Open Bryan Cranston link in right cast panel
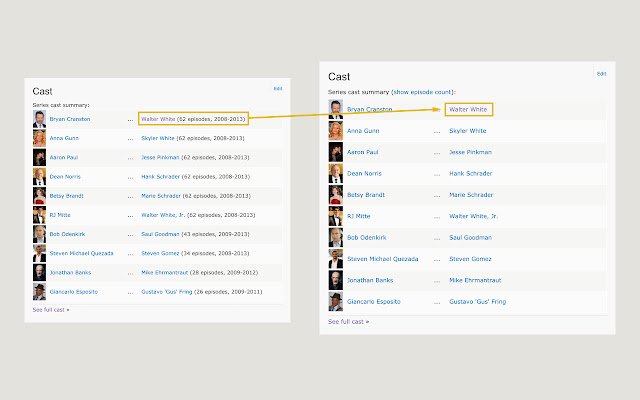This screenshot has height=400, width=640. [369, 109]
